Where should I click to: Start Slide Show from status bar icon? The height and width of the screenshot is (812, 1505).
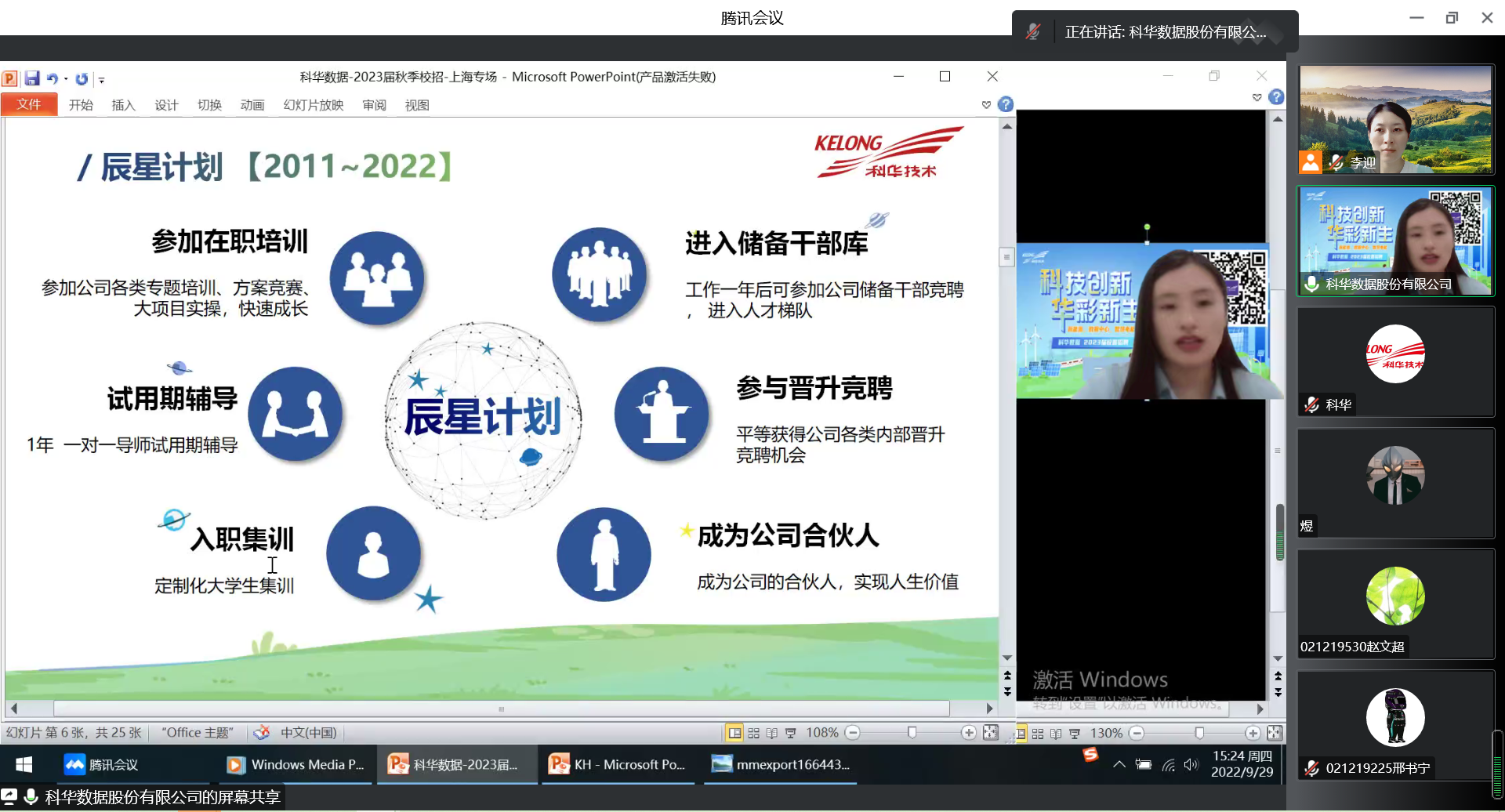tap(790, 733)
